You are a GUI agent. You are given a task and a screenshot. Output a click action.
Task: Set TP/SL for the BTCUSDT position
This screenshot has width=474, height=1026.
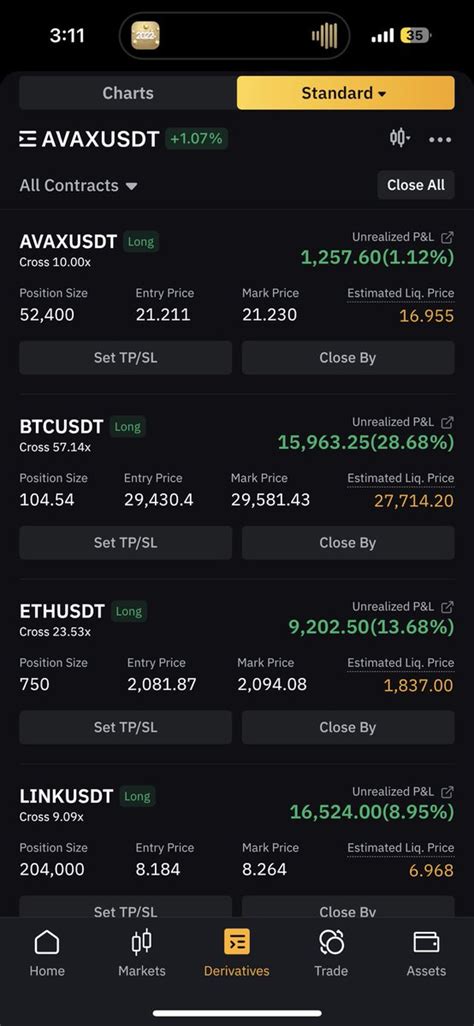(x=125, y=542)
